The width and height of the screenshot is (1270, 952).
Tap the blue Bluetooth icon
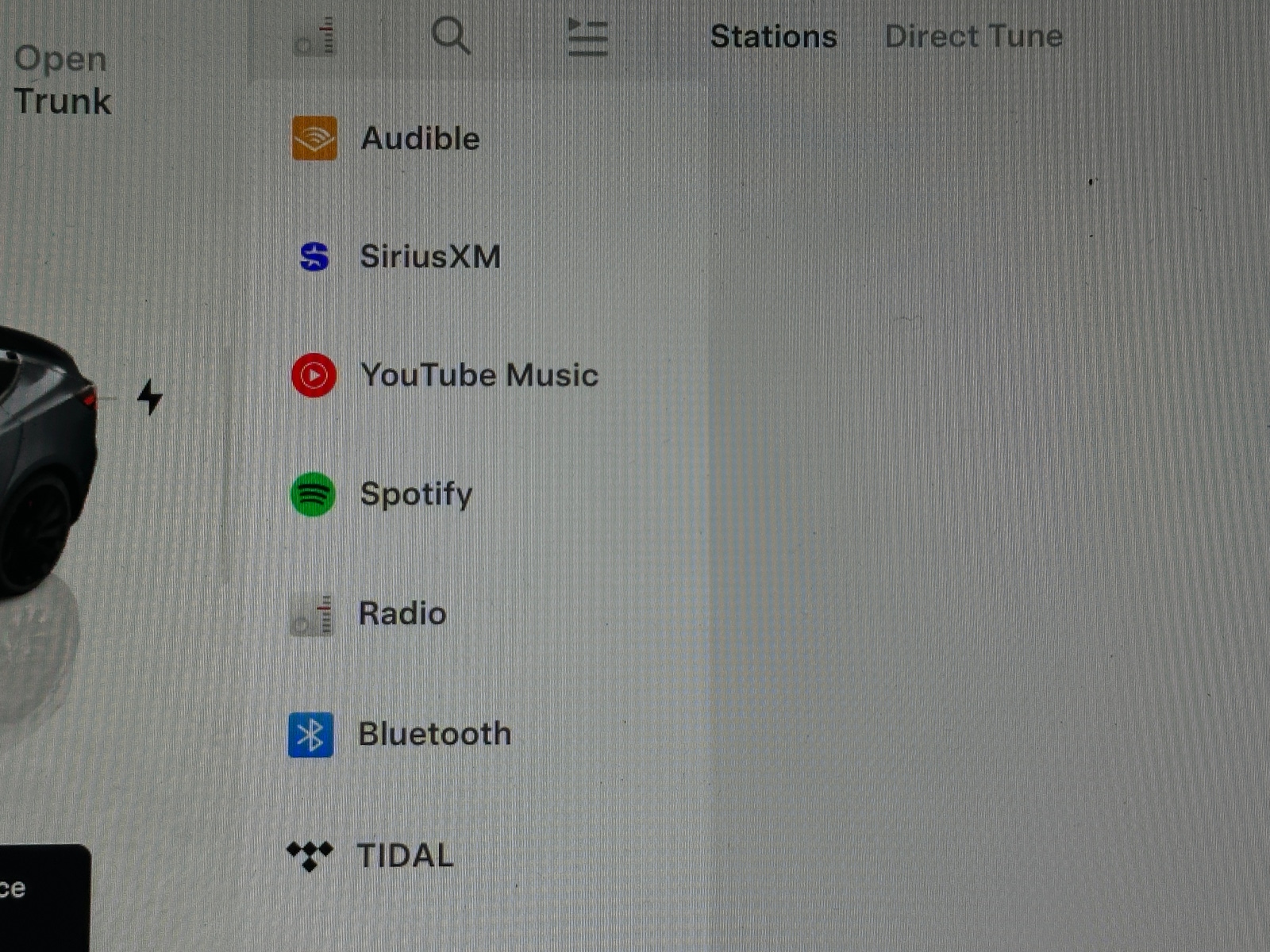pyautogui.click(x=310, y=735)
